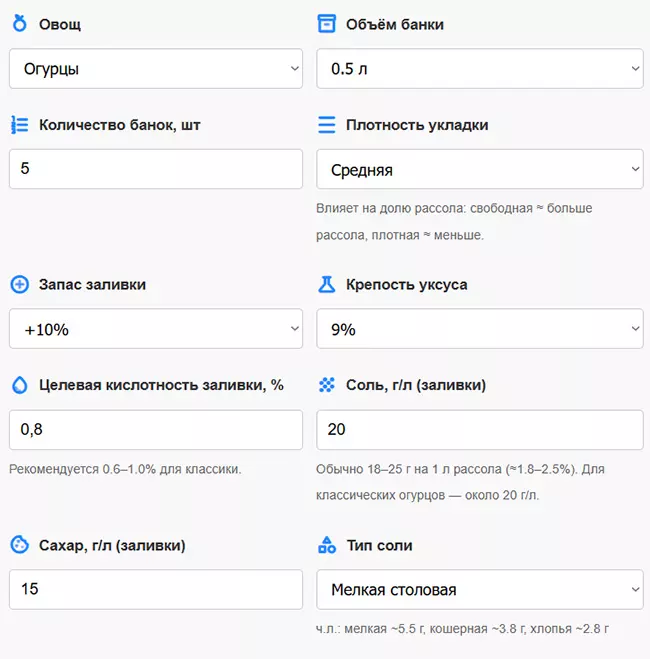Image resolution: width=650 pixels, height=659 pixels.
Task: Open the Овощ dropdown showing Огурцы
Action: click(156, 69)
